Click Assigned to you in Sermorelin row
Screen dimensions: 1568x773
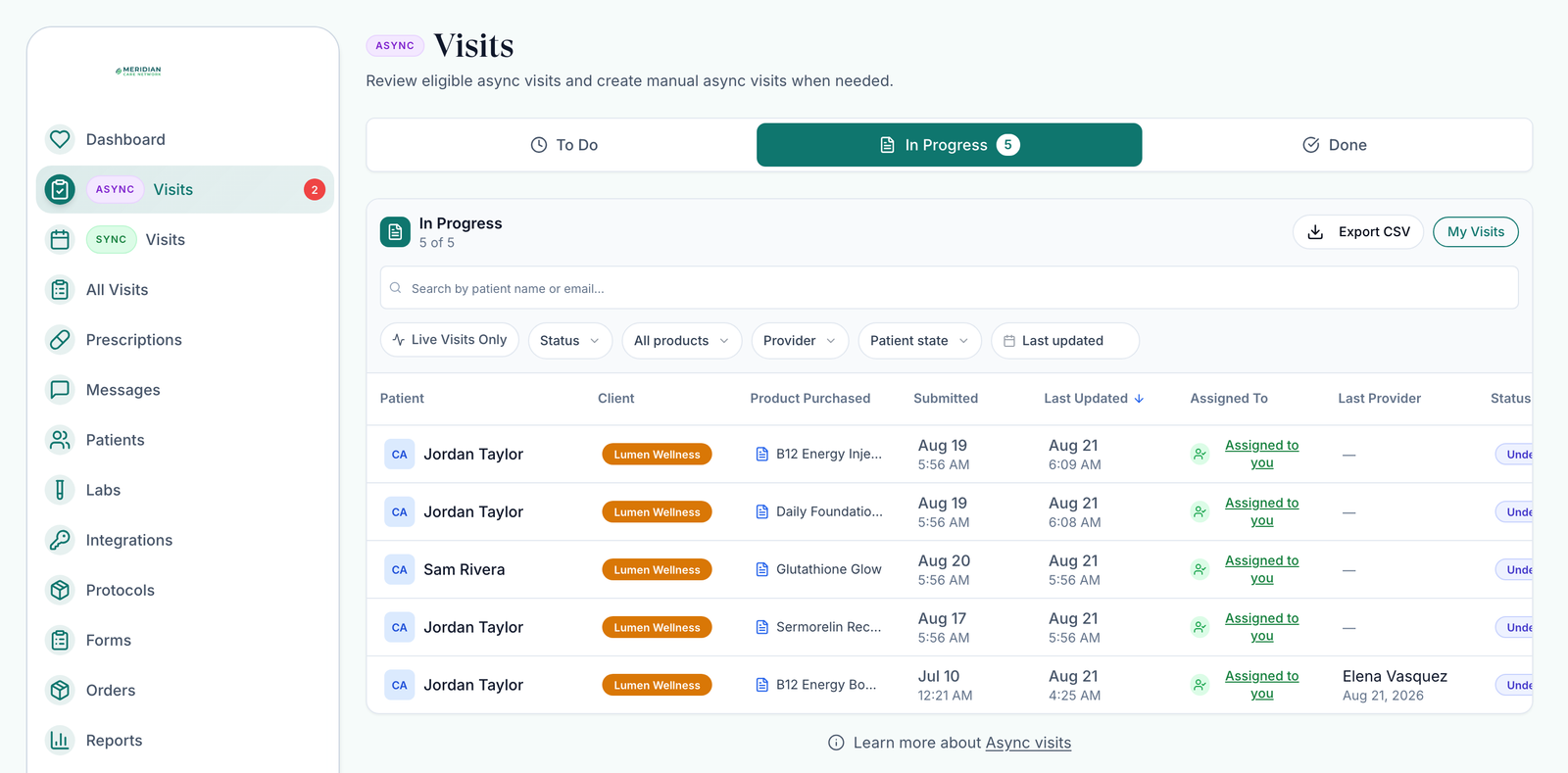point(1261,627)
